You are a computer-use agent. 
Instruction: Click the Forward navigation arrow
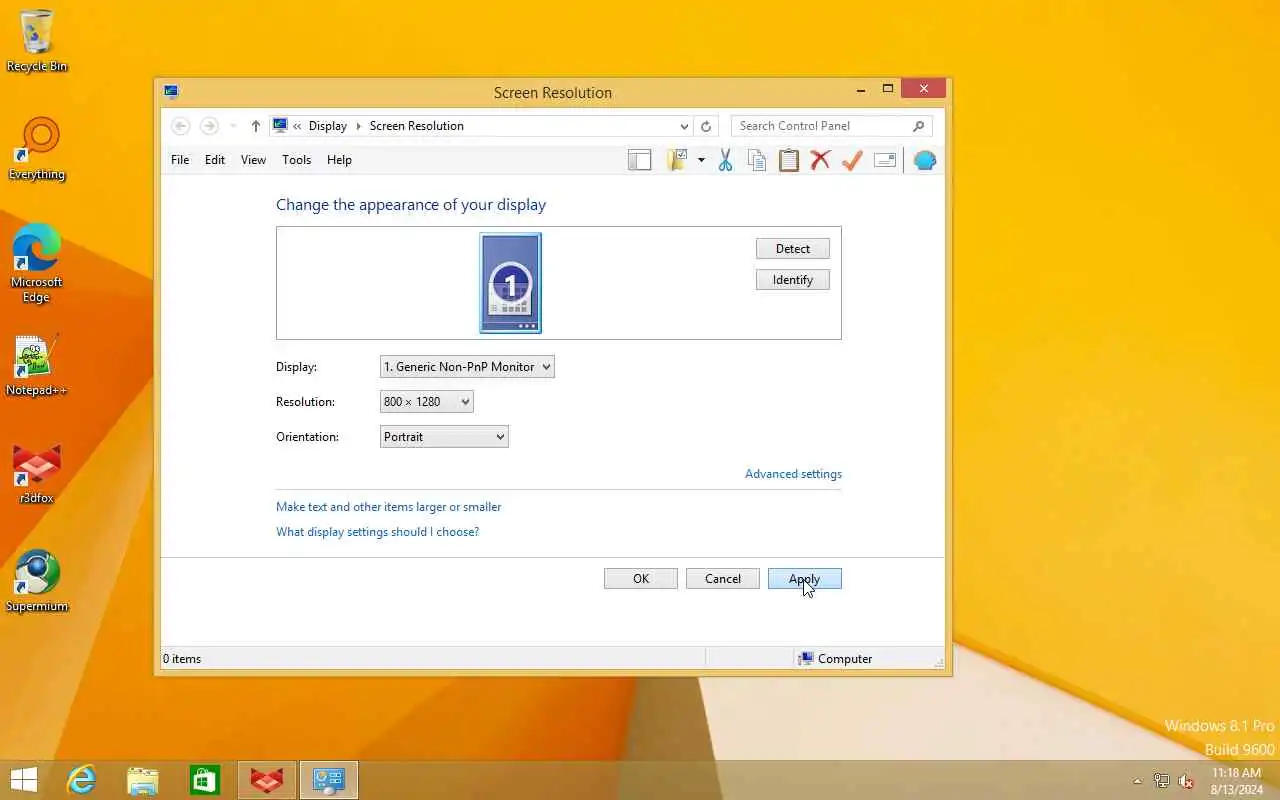(209, 126)
